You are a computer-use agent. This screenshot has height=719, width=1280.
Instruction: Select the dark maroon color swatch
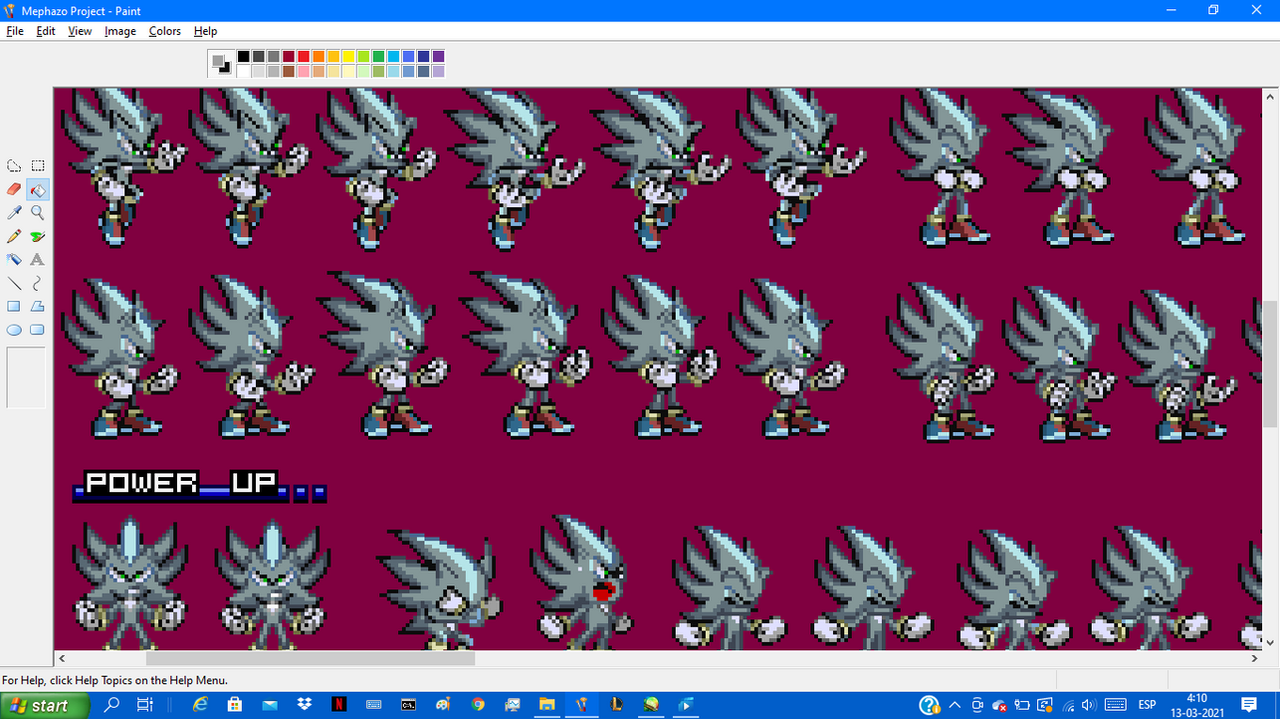[288, 57]
